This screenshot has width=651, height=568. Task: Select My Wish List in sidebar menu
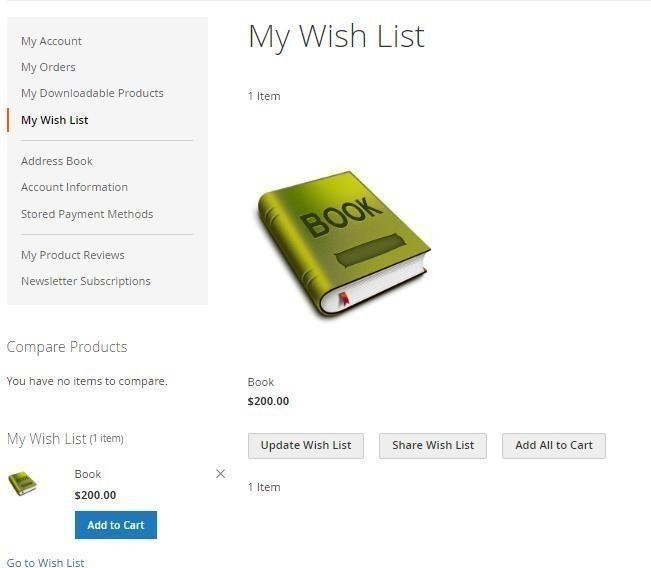pyautogui.click(x=54, y=120)
